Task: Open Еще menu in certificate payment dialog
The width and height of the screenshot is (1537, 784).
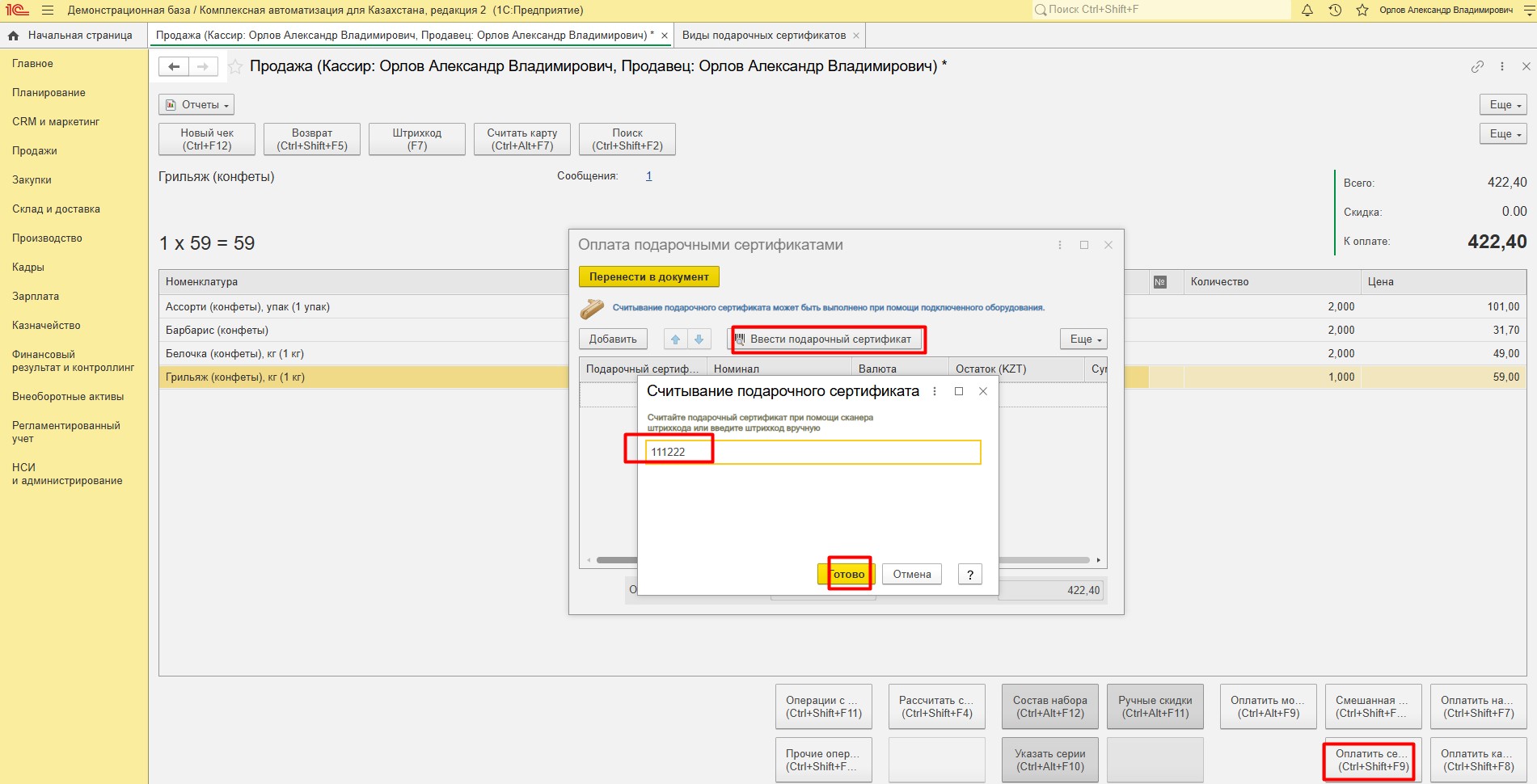Action: (1083, 339)
